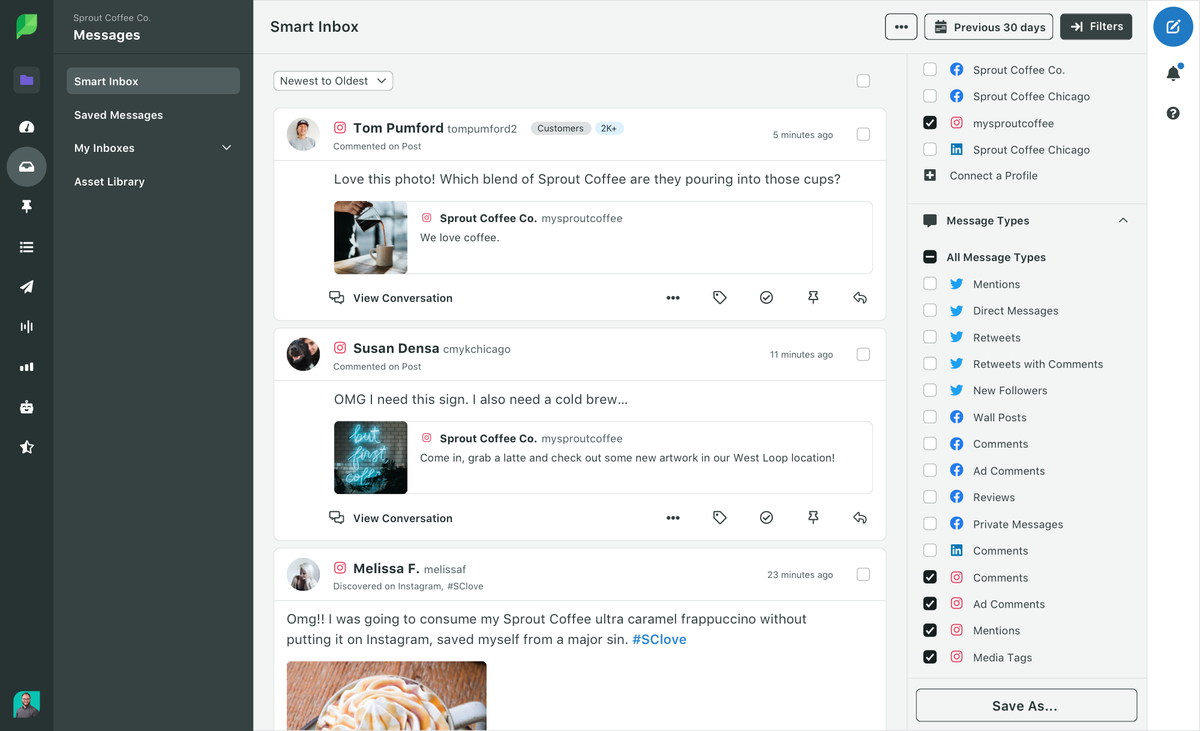Click the blue compose pencil button
Screen dimensions: 1200x731
coord(1173,27)
